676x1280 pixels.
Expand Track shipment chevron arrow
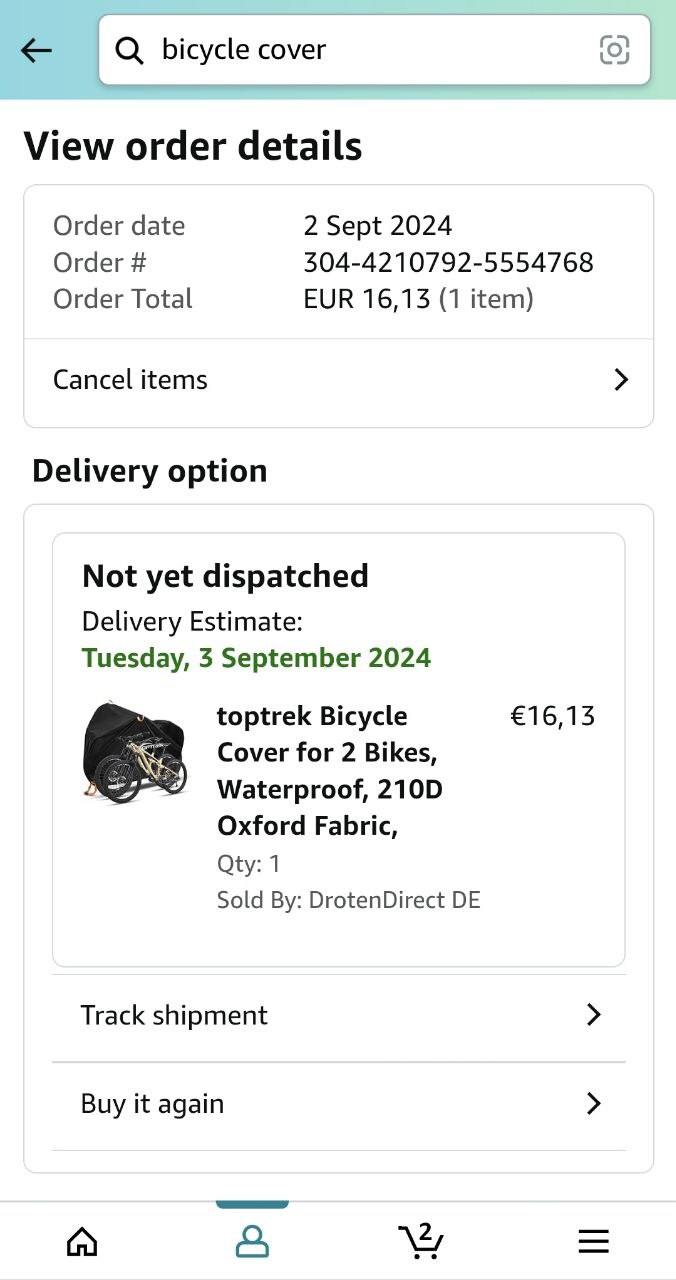pos(594,1015)
